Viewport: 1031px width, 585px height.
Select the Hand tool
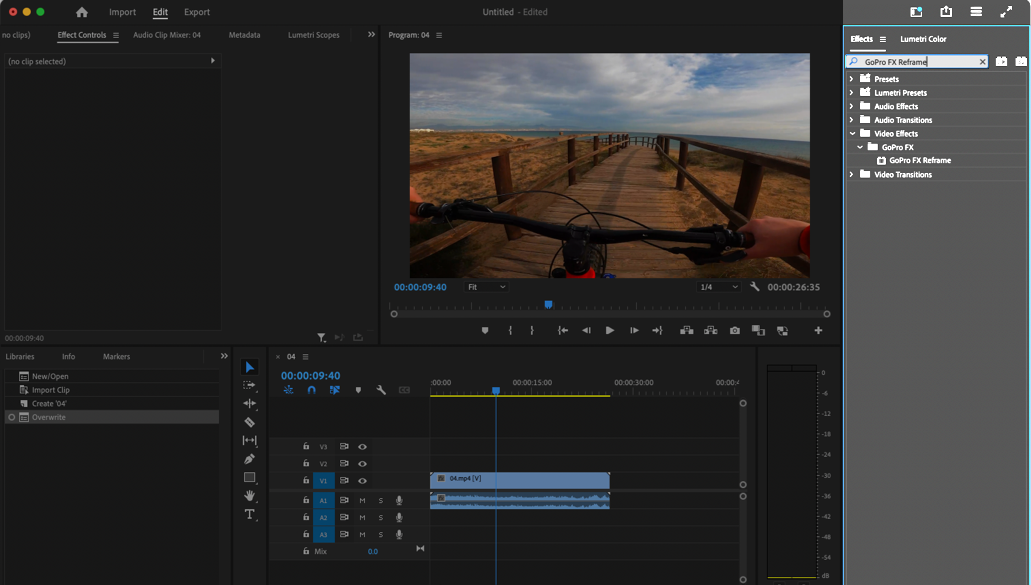[249, 496]
